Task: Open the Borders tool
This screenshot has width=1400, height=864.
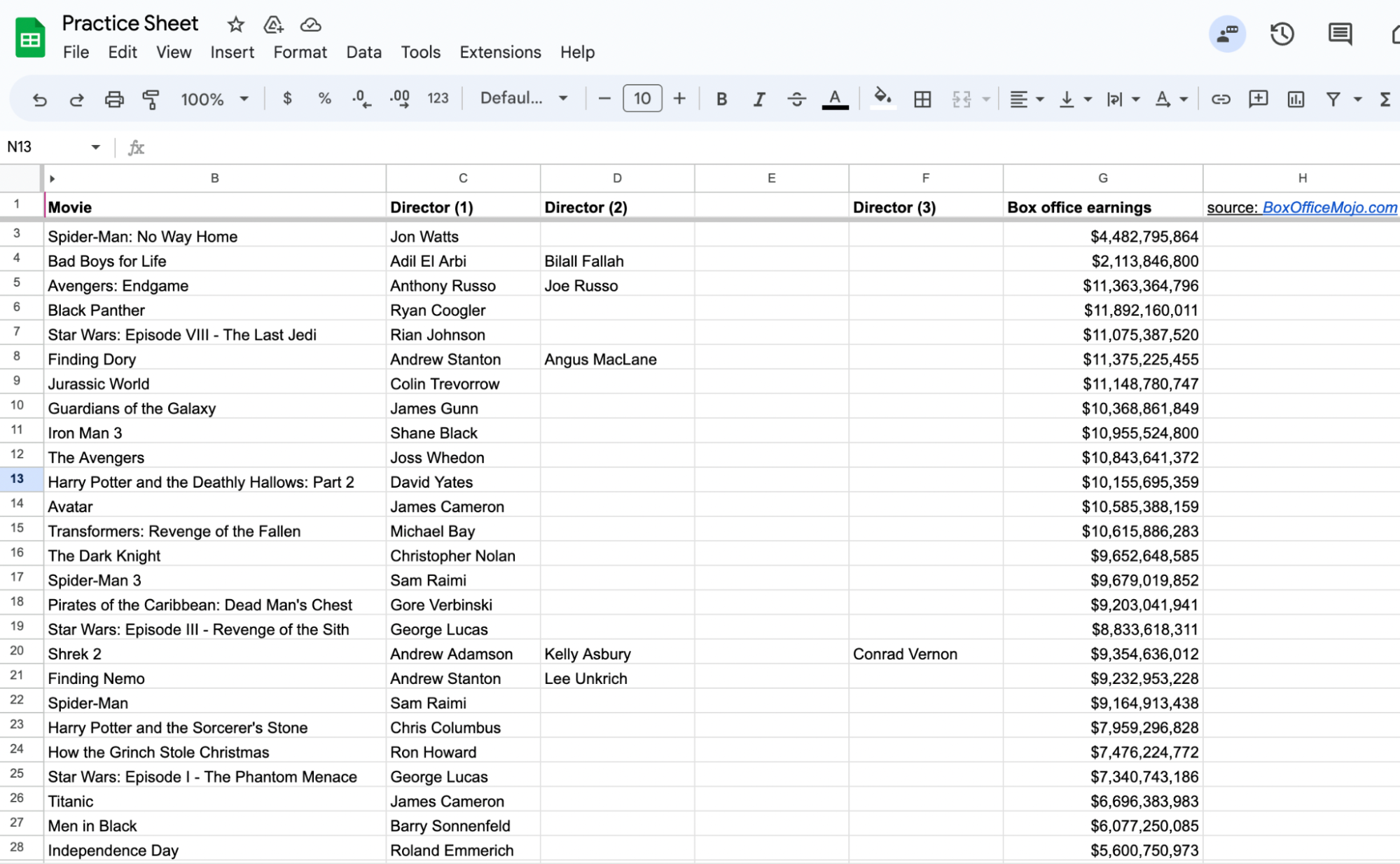Action: pos(922,99)
